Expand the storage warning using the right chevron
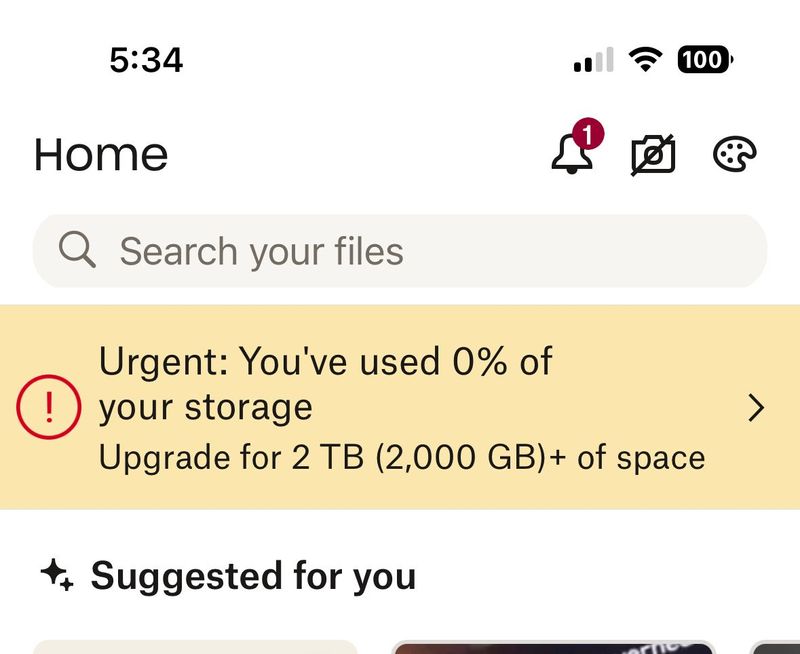 (757, 407)
